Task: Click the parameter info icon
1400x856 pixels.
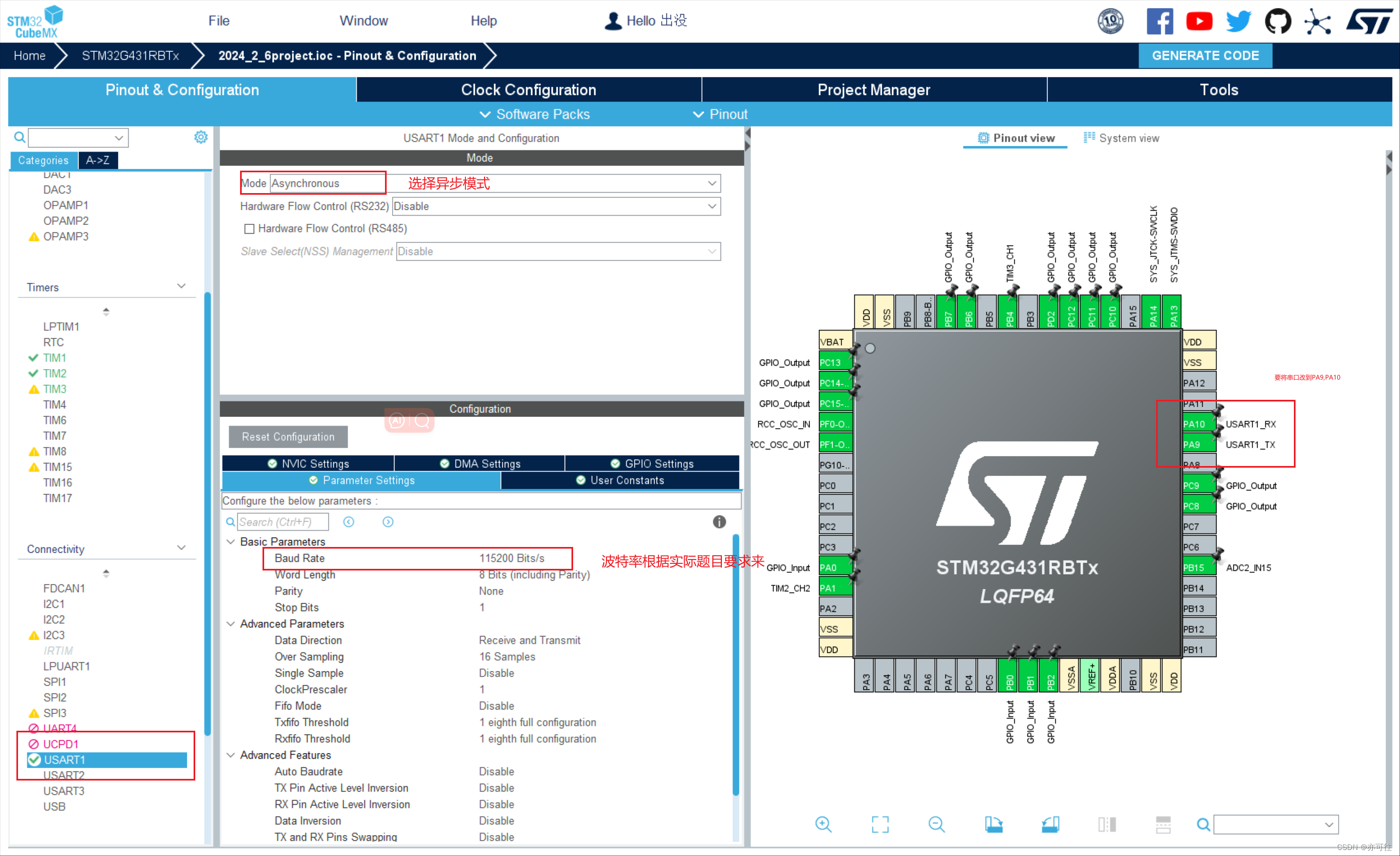Action: (719, 522)
